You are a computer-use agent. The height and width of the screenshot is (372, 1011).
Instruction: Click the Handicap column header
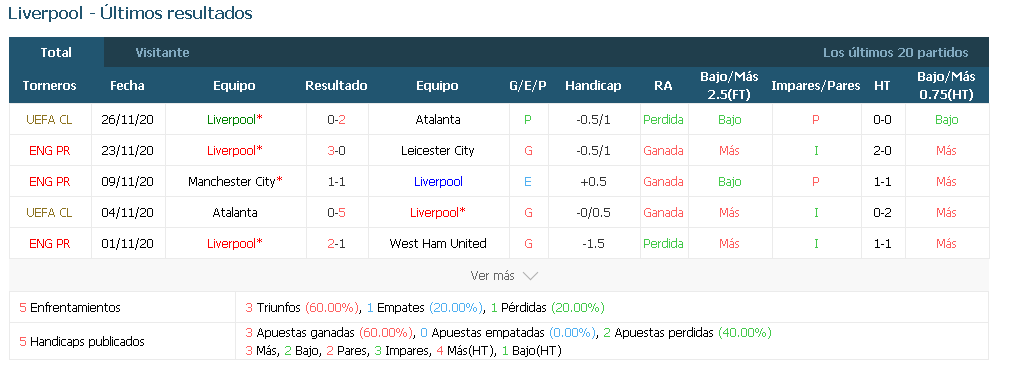coord(593,86)
